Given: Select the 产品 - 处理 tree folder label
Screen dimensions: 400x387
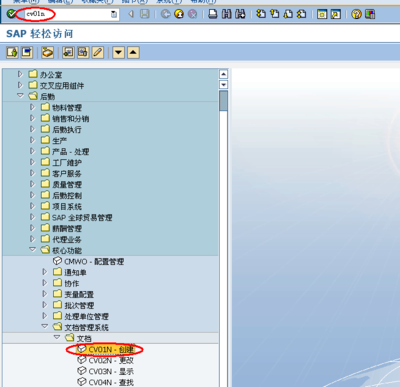Looking at the screenshot, I should click(70, 151).
